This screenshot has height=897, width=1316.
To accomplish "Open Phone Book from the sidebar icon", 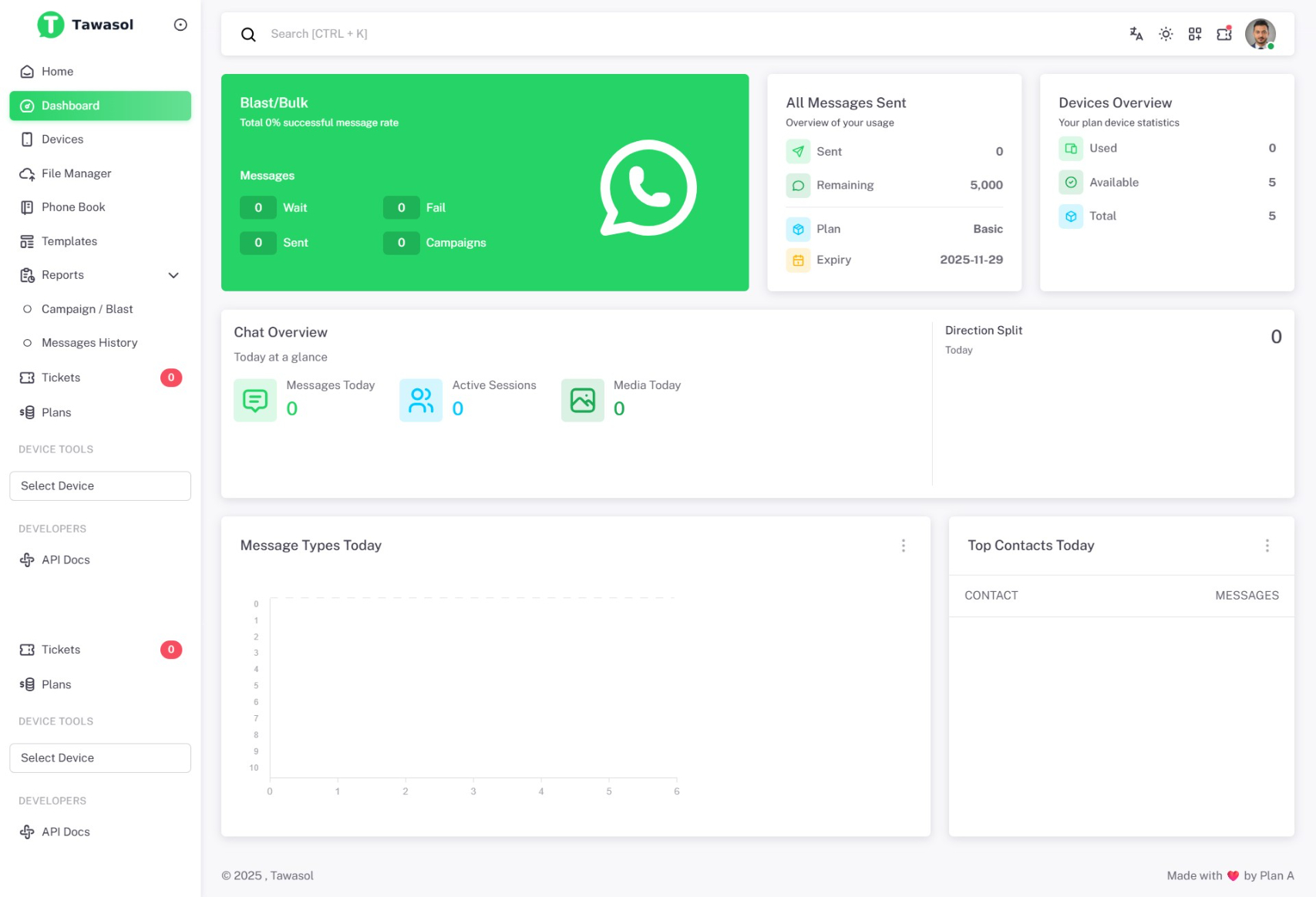I will (x=27, y=207).
